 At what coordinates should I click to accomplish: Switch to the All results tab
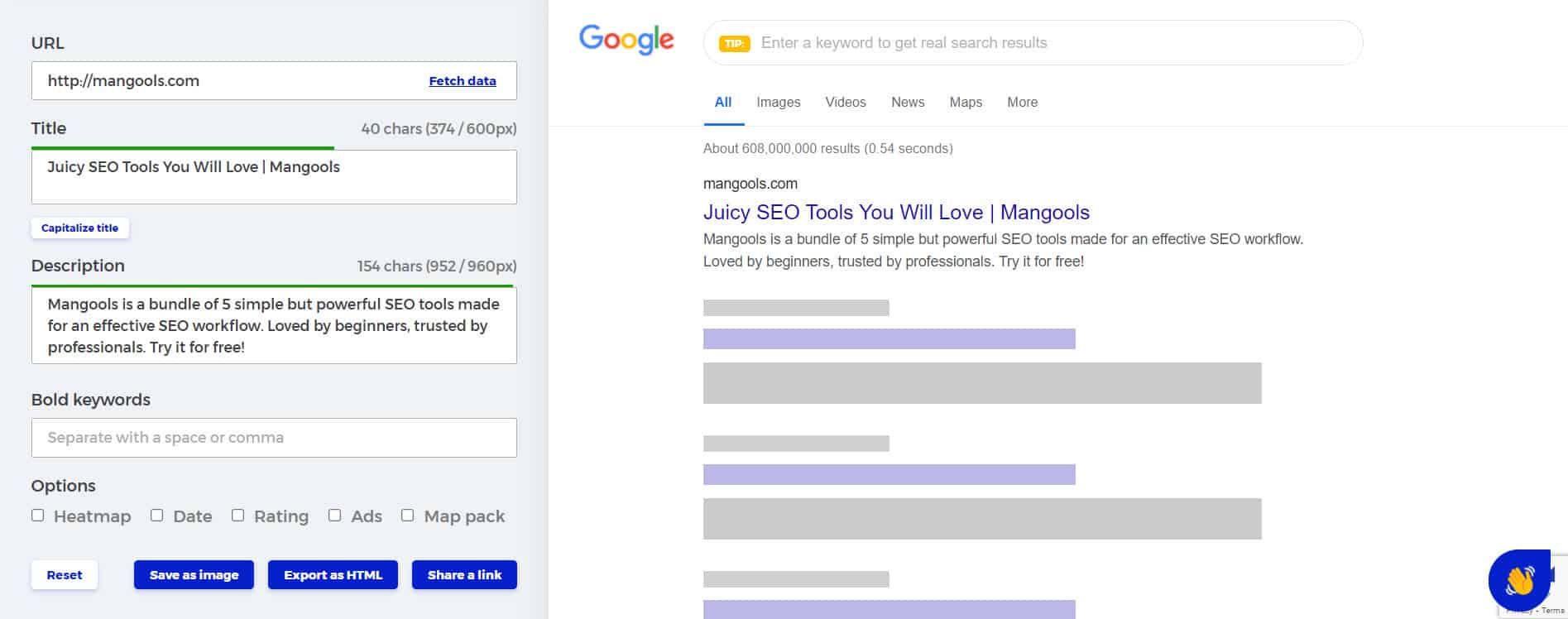[x=723, y=103]
